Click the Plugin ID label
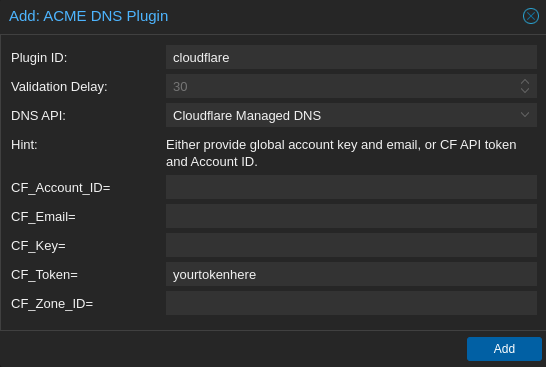The height and width of the screenshot is (367, 546). click(x=39, y=57)
